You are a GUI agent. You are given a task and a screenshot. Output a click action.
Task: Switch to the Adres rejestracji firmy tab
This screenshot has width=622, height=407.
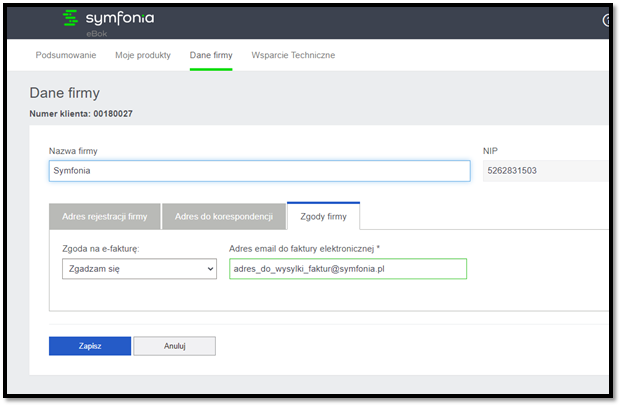(x=105, y=217)
